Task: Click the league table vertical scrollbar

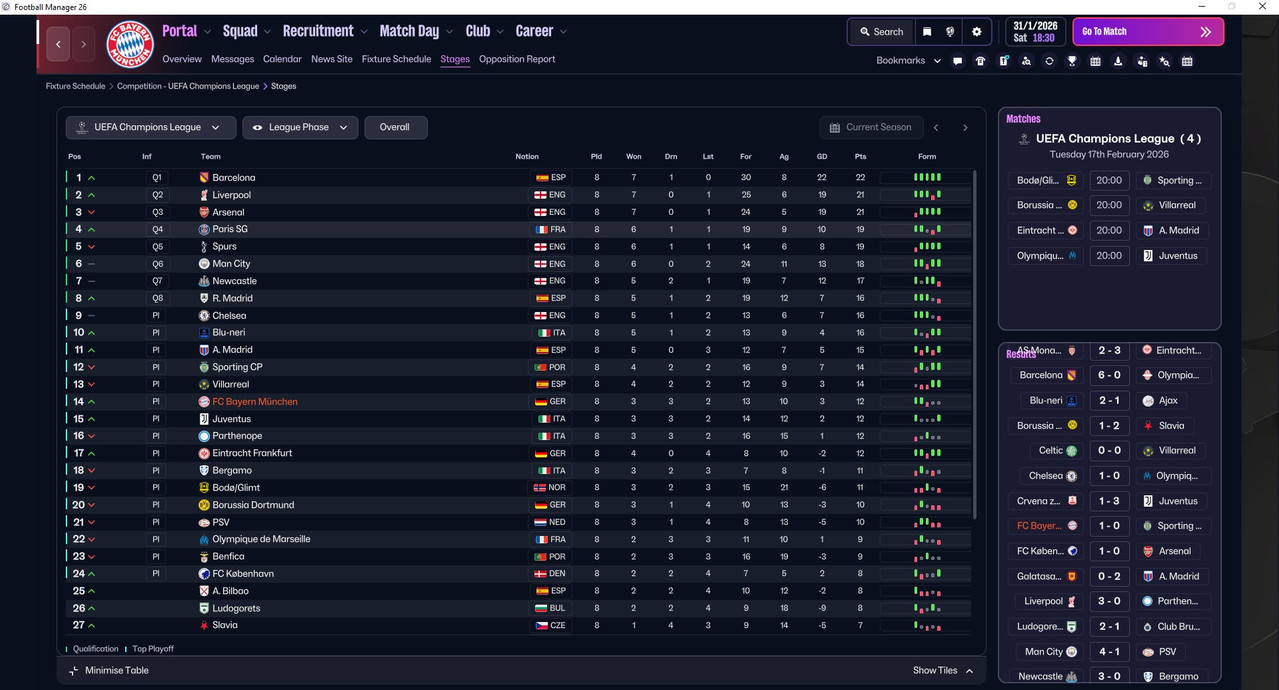Action: pyautogui.click(x=974, y=343)
